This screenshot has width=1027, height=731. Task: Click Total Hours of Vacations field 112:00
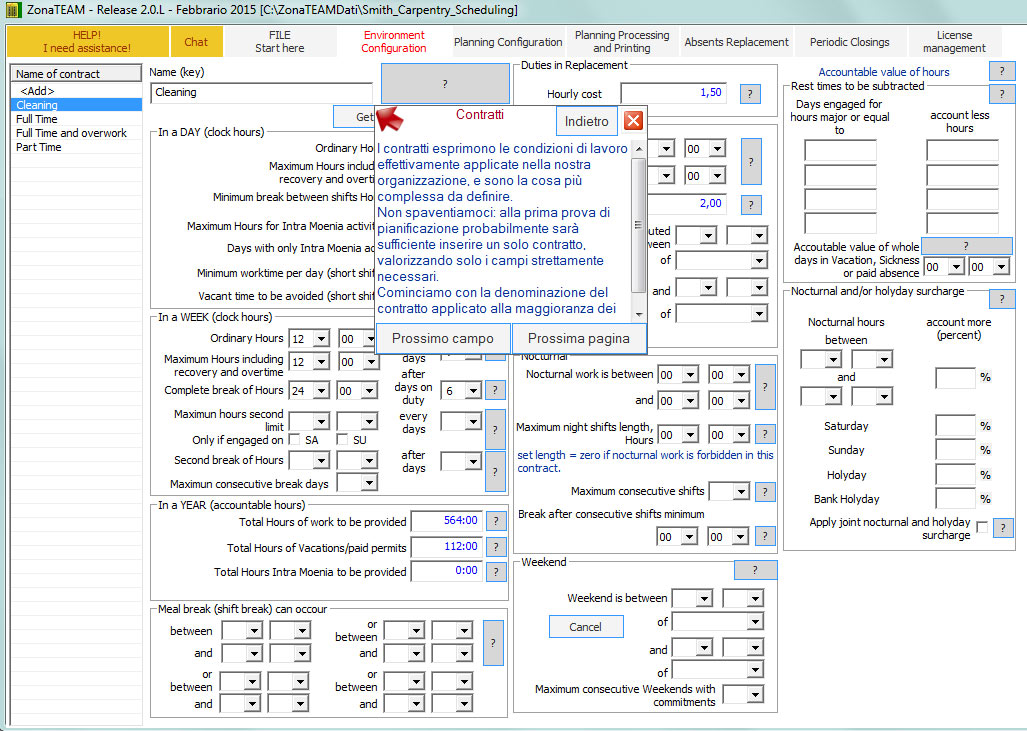pyautogui.click(x=447, y=546)
